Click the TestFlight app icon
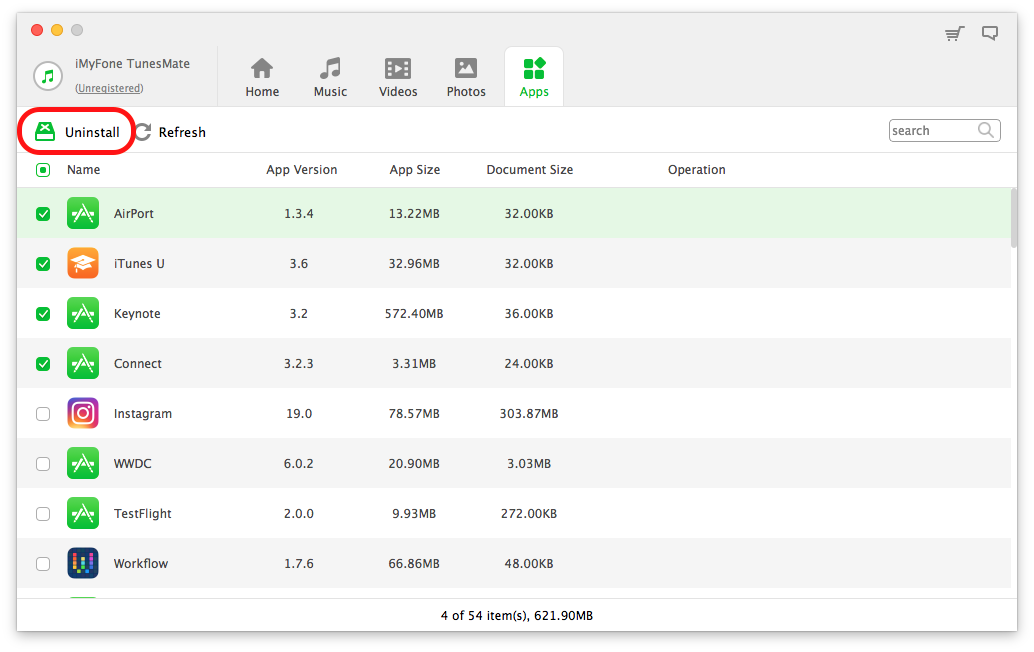Image resolution: width=1034 pixels, height=652 pixels. click(x=83, y=514)
